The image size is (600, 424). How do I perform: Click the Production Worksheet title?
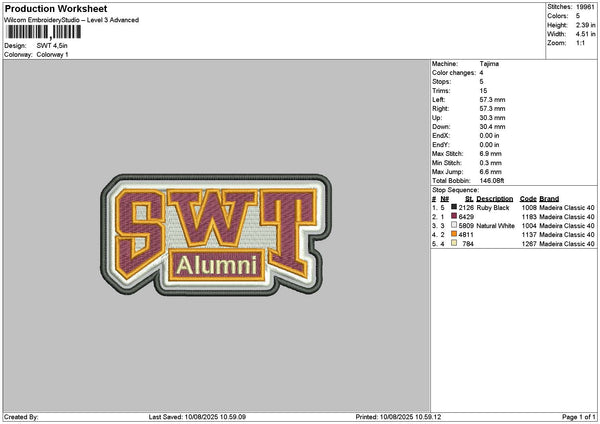[x=56, y=8]
